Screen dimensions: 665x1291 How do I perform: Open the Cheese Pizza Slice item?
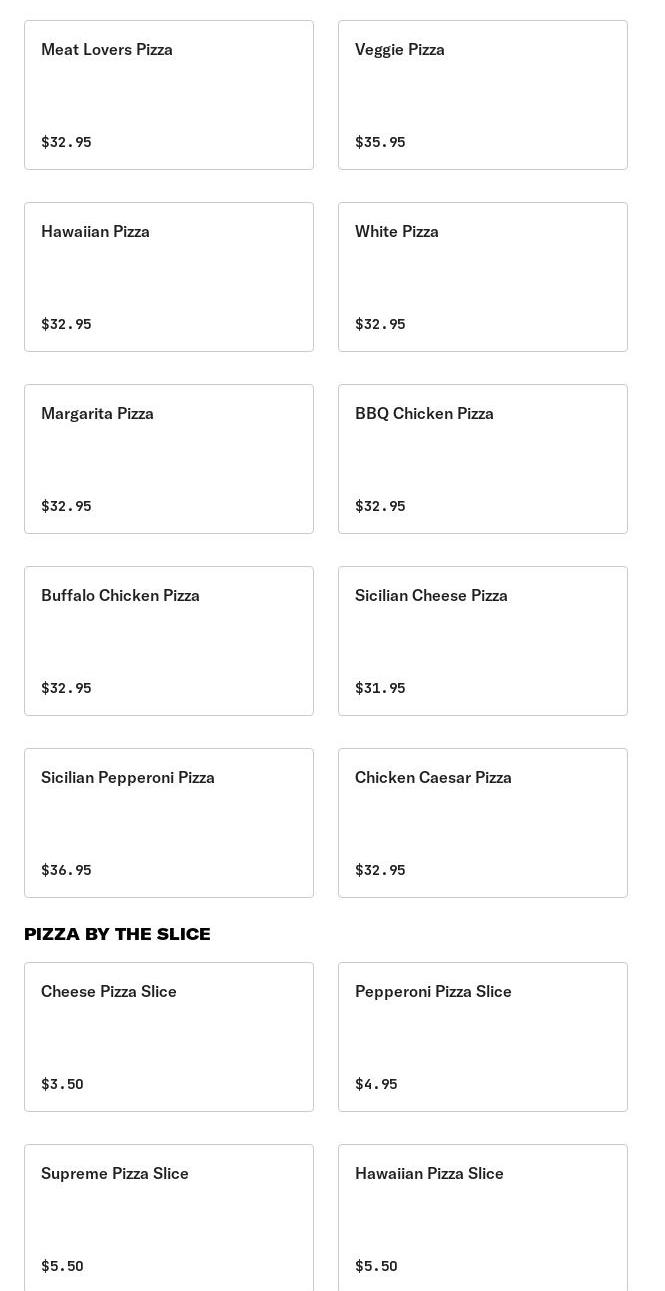(168, 1036)
